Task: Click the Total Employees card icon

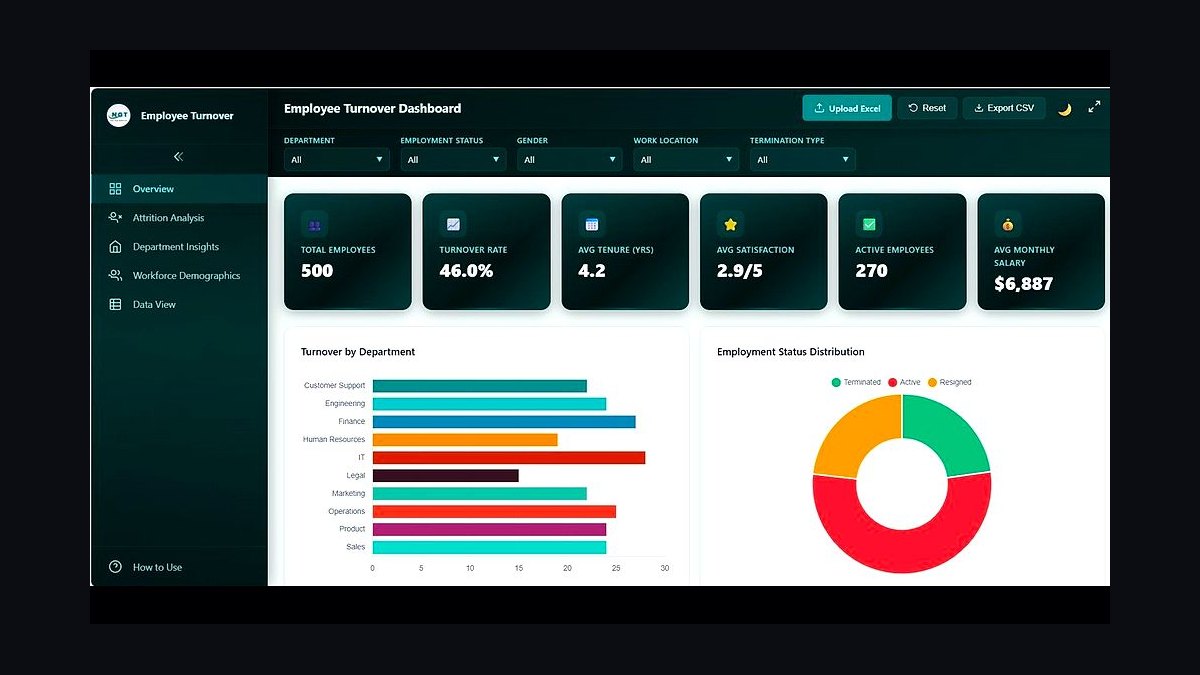Action: point(315,225)
